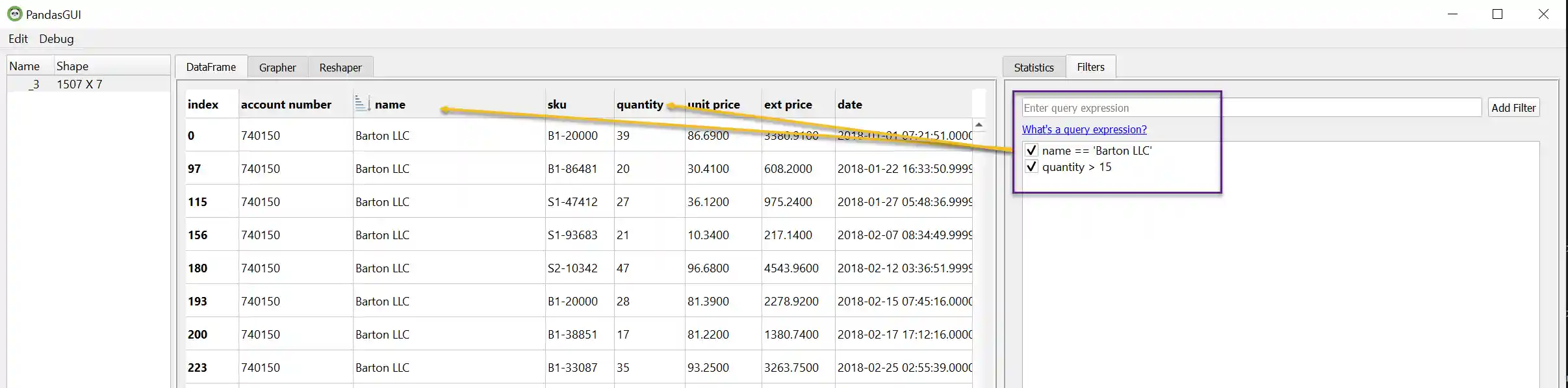1568x388 pixels.
Task: Click the table scrollbar up arrow
Action: click(x=979, y=125)
